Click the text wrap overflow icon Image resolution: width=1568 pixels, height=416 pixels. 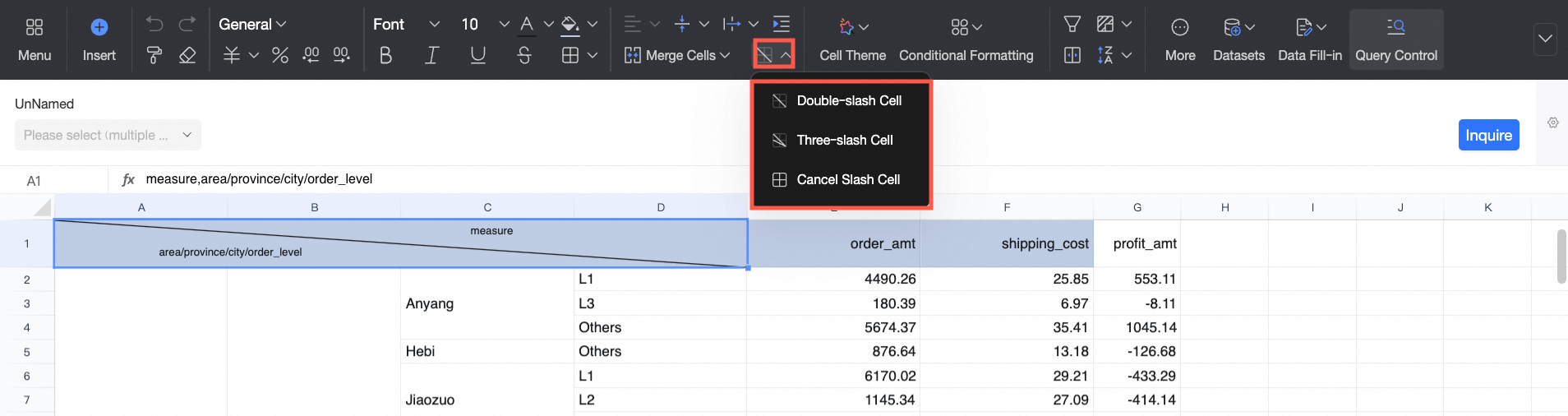click(x=731, y=24)
